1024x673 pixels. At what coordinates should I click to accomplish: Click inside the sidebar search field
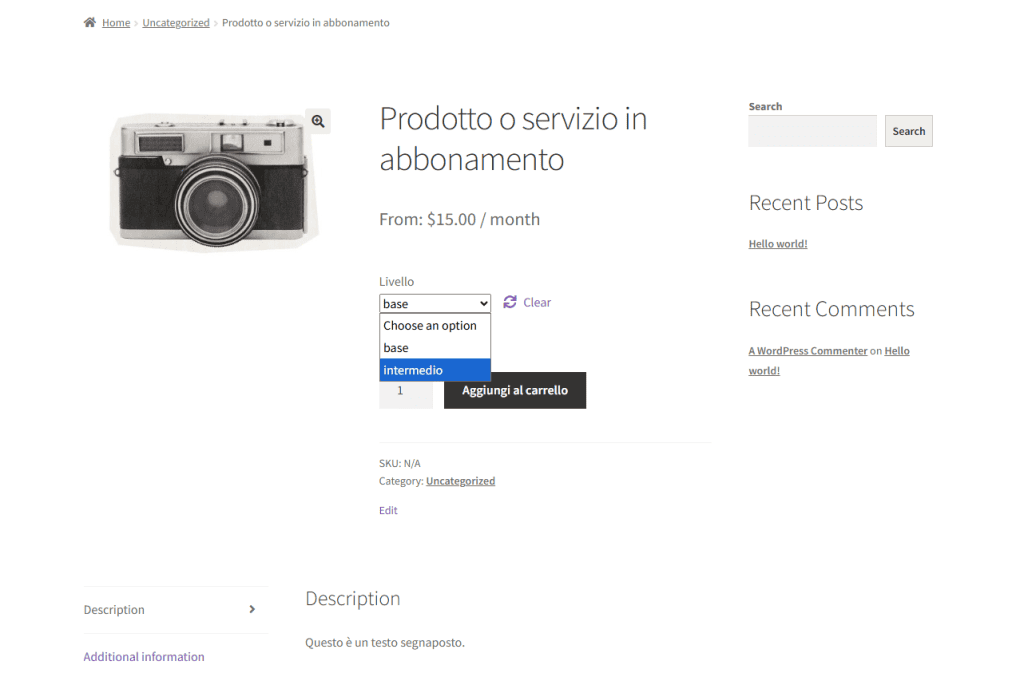point(812,131)
